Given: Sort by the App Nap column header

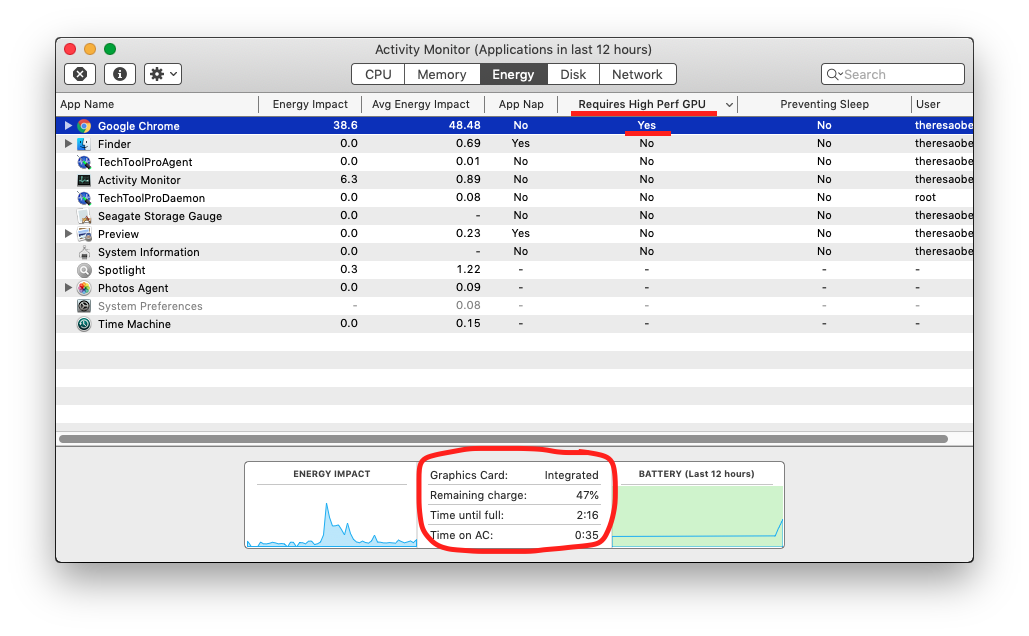Looking at the screenshot, I should [521, 104].
